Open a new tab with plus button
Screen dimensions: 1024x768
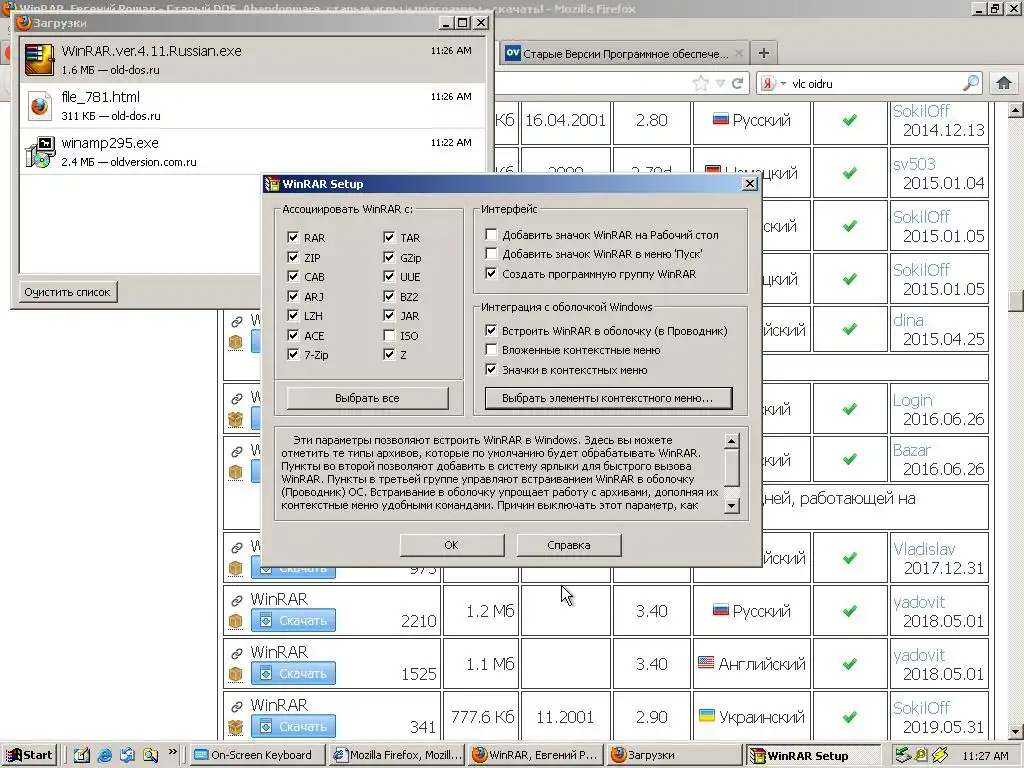tap(763, 53)
